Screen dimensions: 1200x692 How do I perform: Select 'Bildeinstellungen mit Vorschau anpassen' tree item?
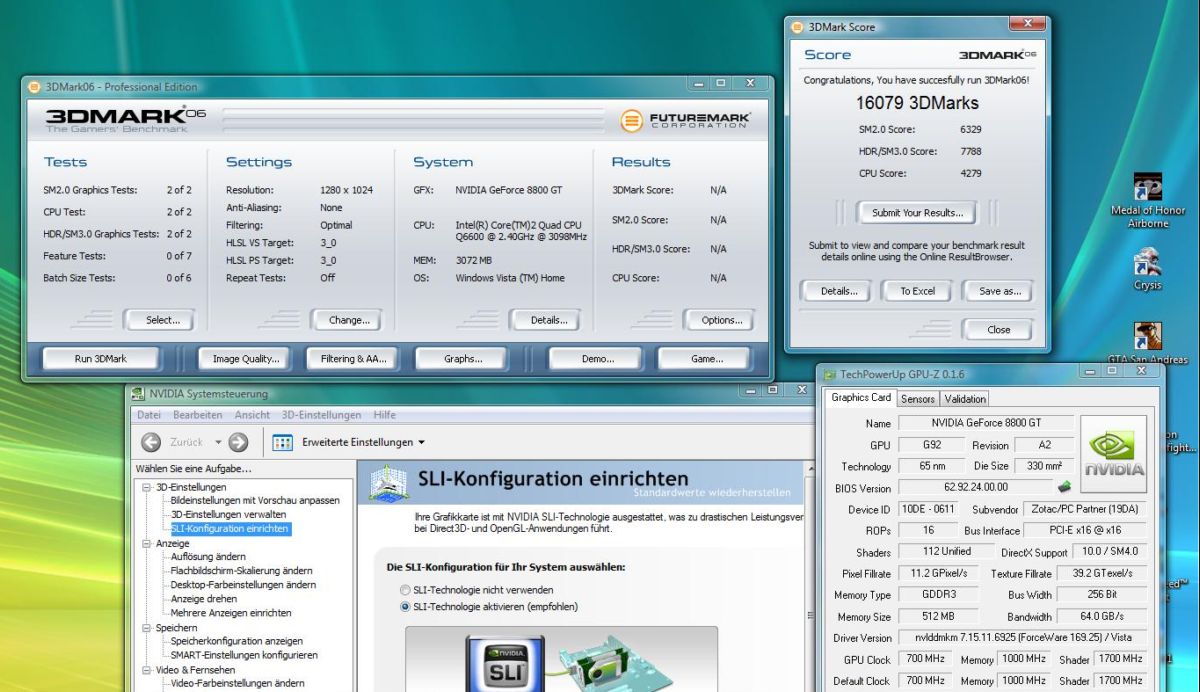(255, 500)
